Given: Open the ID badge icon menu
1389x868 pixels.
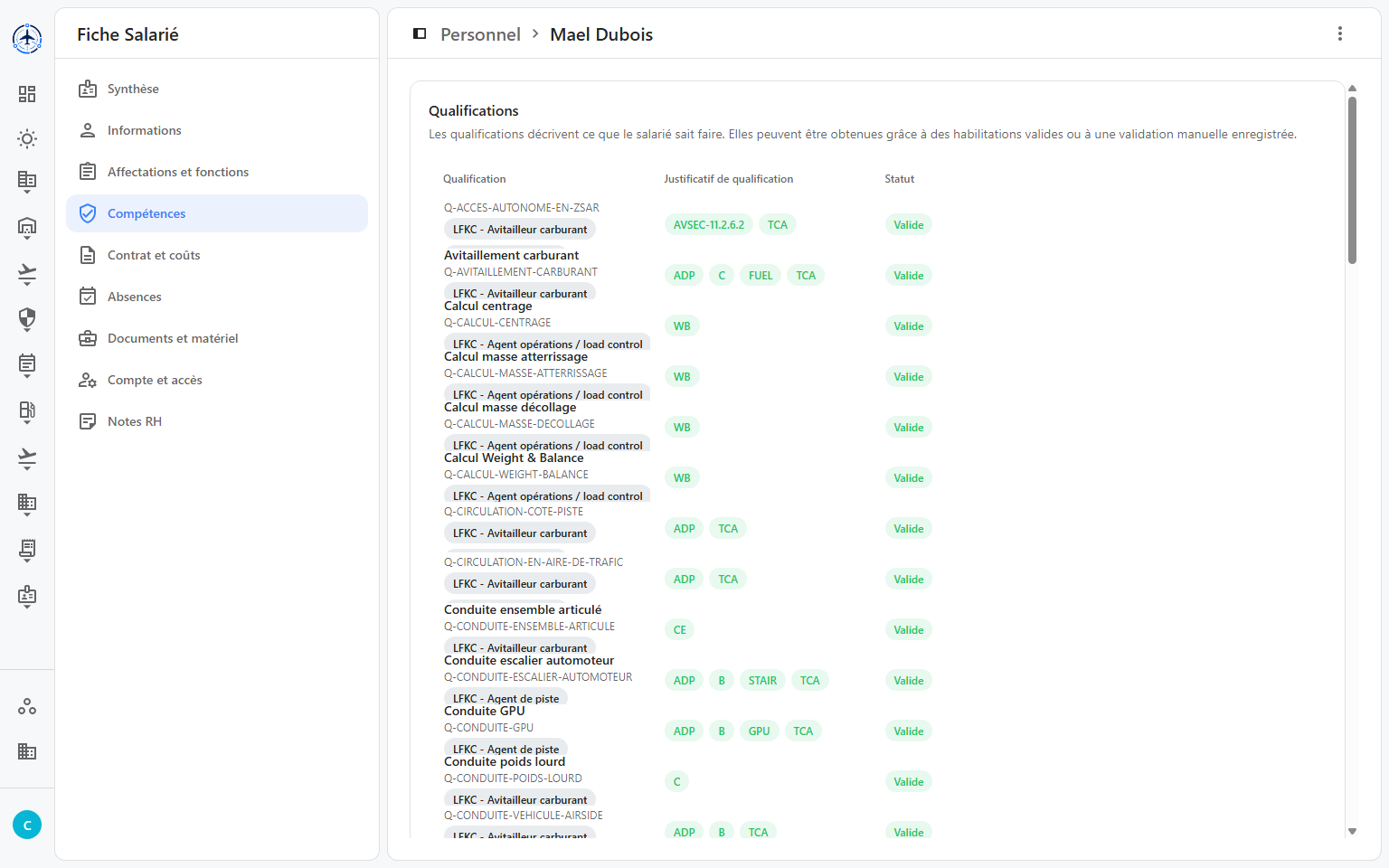Looking at the screenshot, I should point(27,597).
